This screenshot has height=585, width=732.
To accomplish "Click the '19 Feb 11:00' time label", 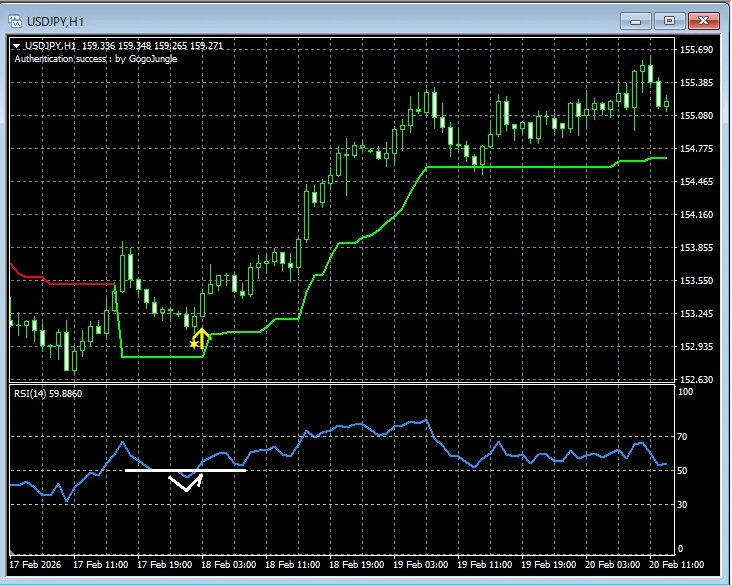I will (484, 564).
